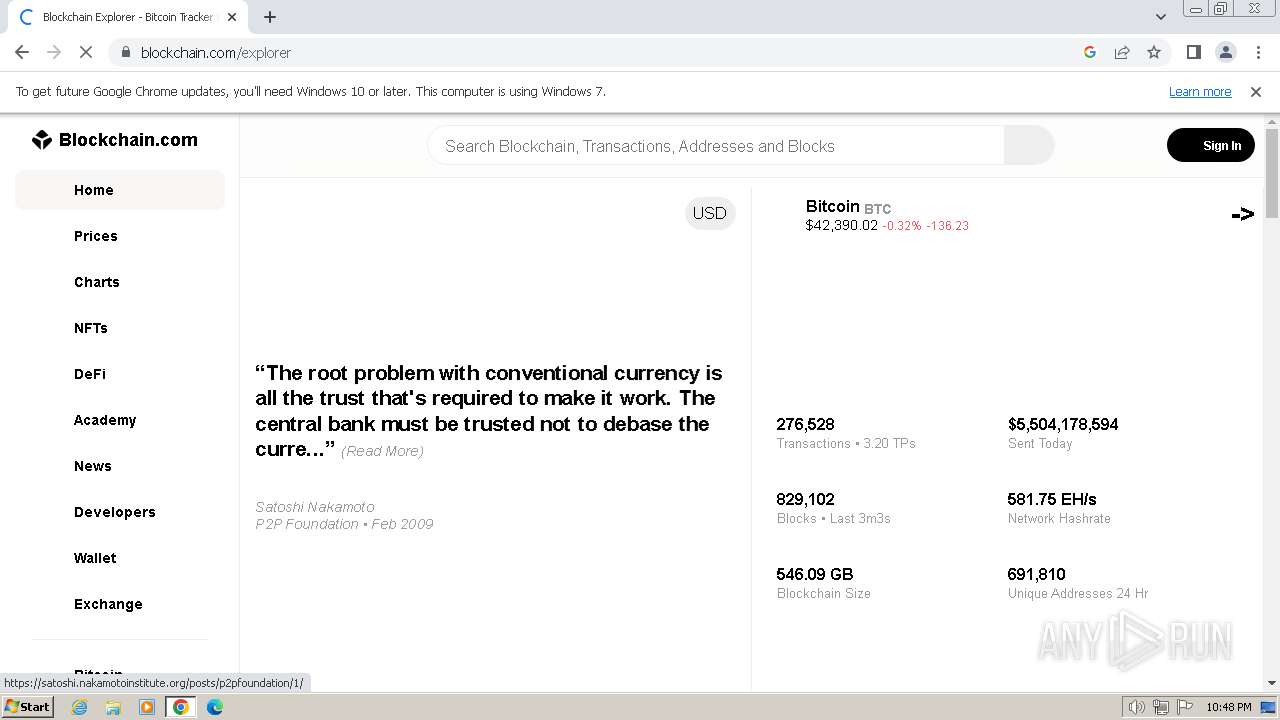1280x720 pixels.
Task: Open the Learn more link
Action: [x=1200, y=92]
